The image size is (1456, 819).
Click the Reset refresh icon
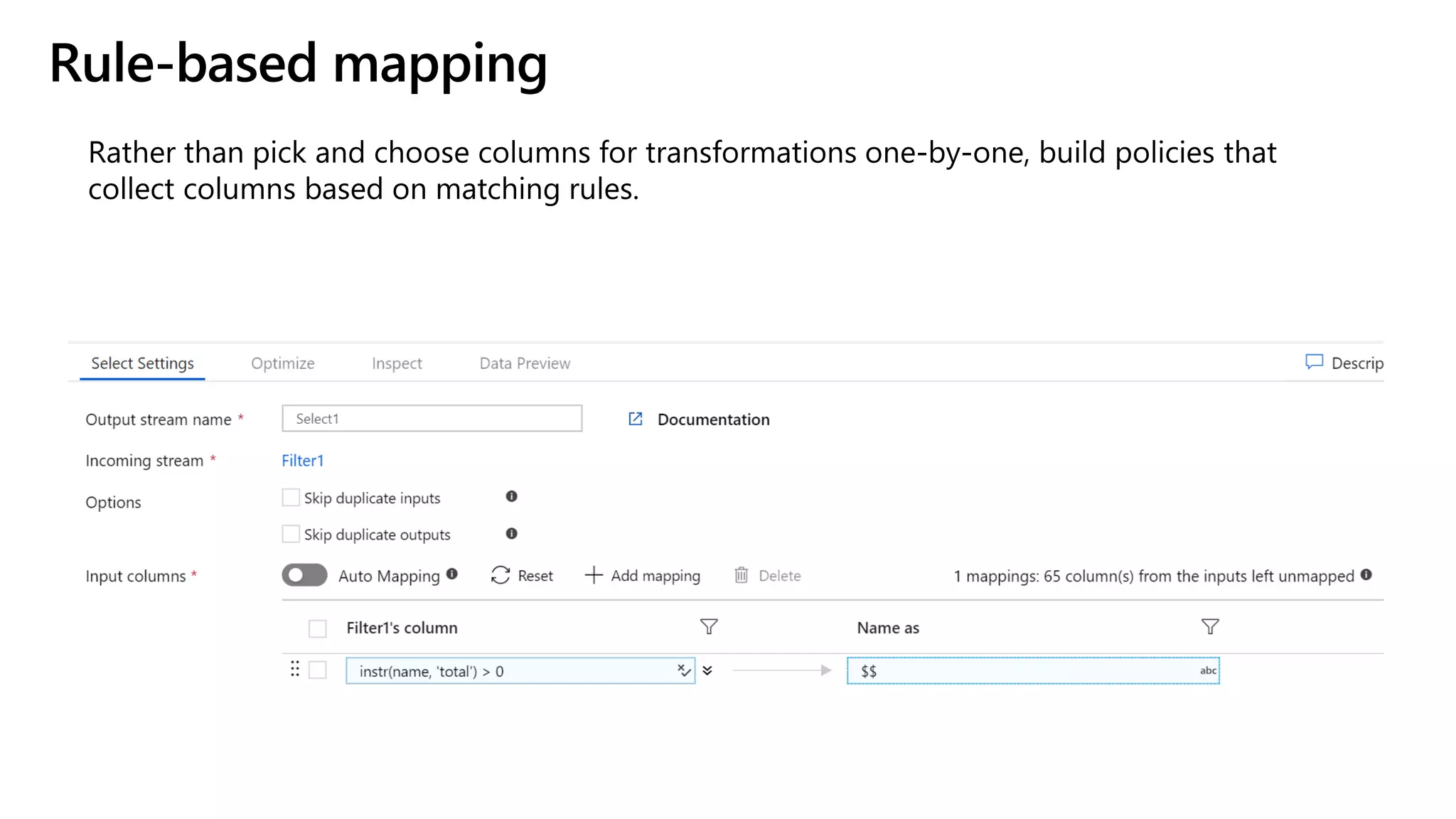tap(500, 575)
